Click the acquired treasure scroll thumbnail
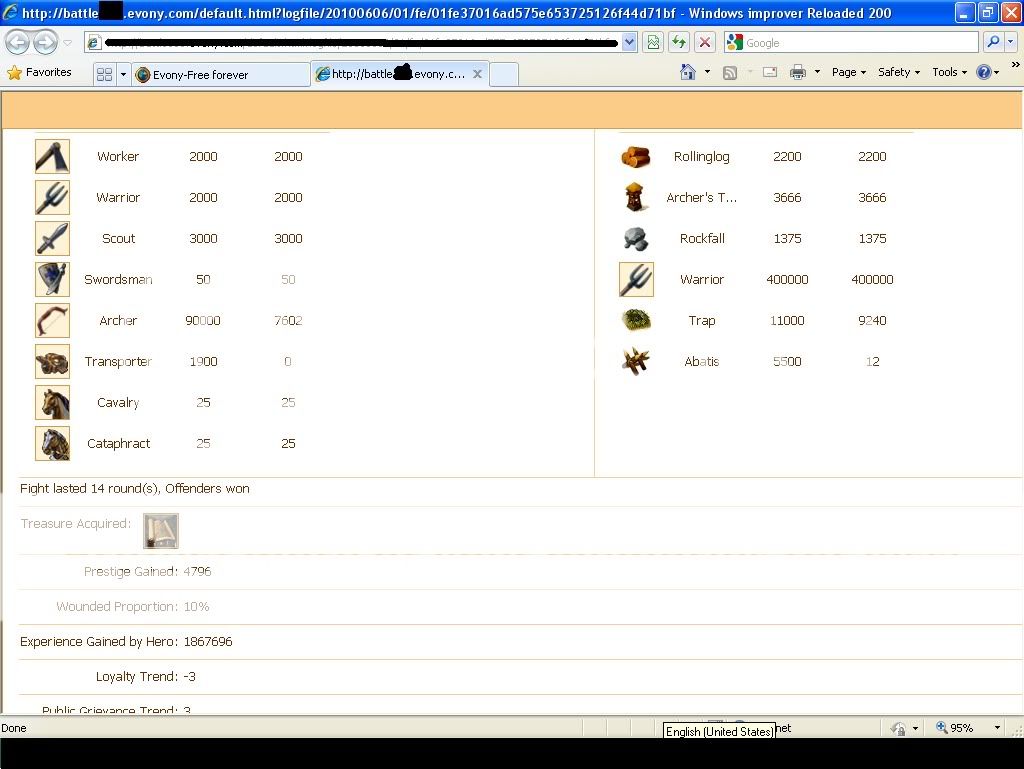Image resolution: width=1024 pixels, height=769 pixels. (160, 531)
